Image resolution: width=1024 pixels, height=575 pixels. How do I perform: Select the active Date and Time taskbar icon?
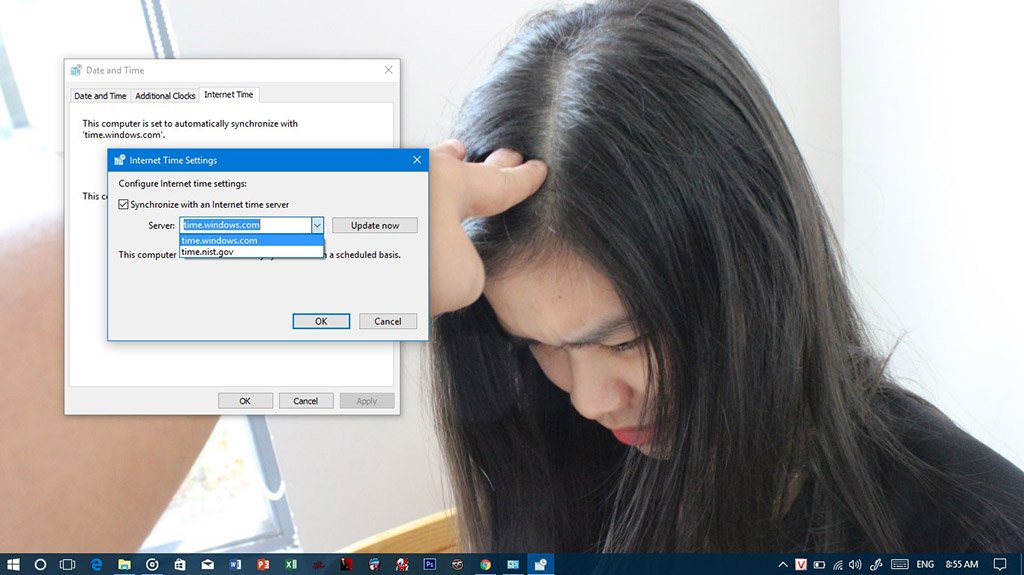tap(541, 565)
